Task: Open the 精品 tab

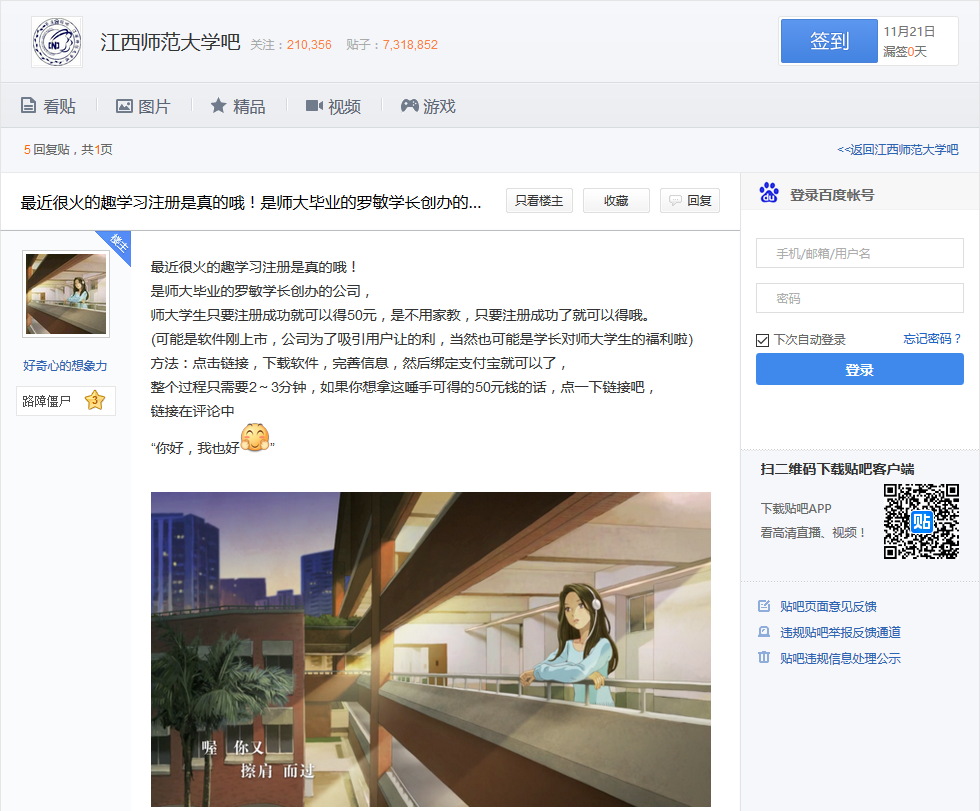Action: coord(238,106)
